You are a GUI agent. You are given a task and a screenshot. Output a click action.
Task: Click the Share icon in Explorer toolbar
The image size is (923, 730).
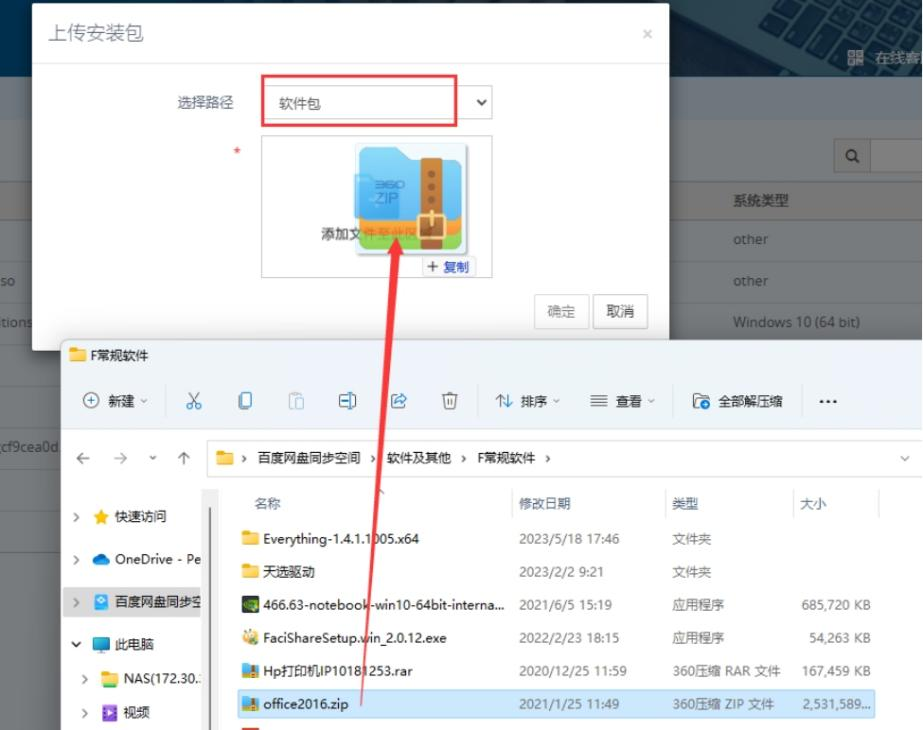tap(398, 401)
